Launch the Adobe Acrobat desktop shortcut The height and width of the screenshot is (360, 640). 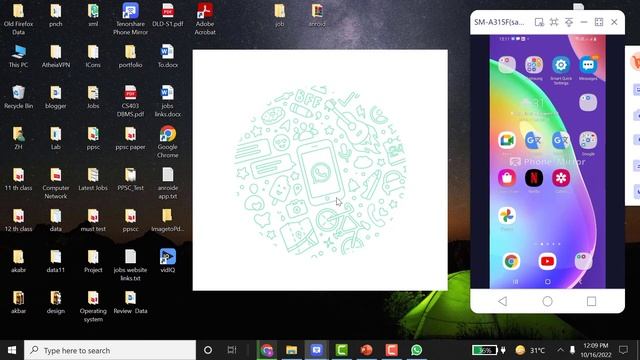pos(205,18)
